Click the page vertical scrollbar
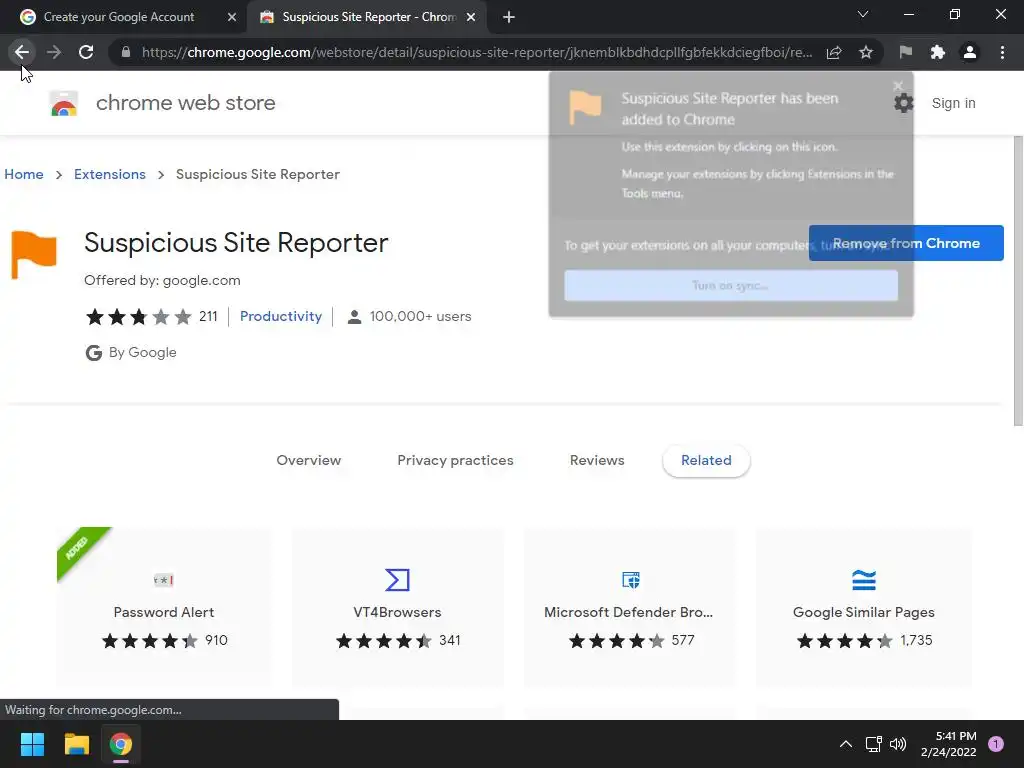Viewport: 1024px width, 768px height. (1018, 281)
